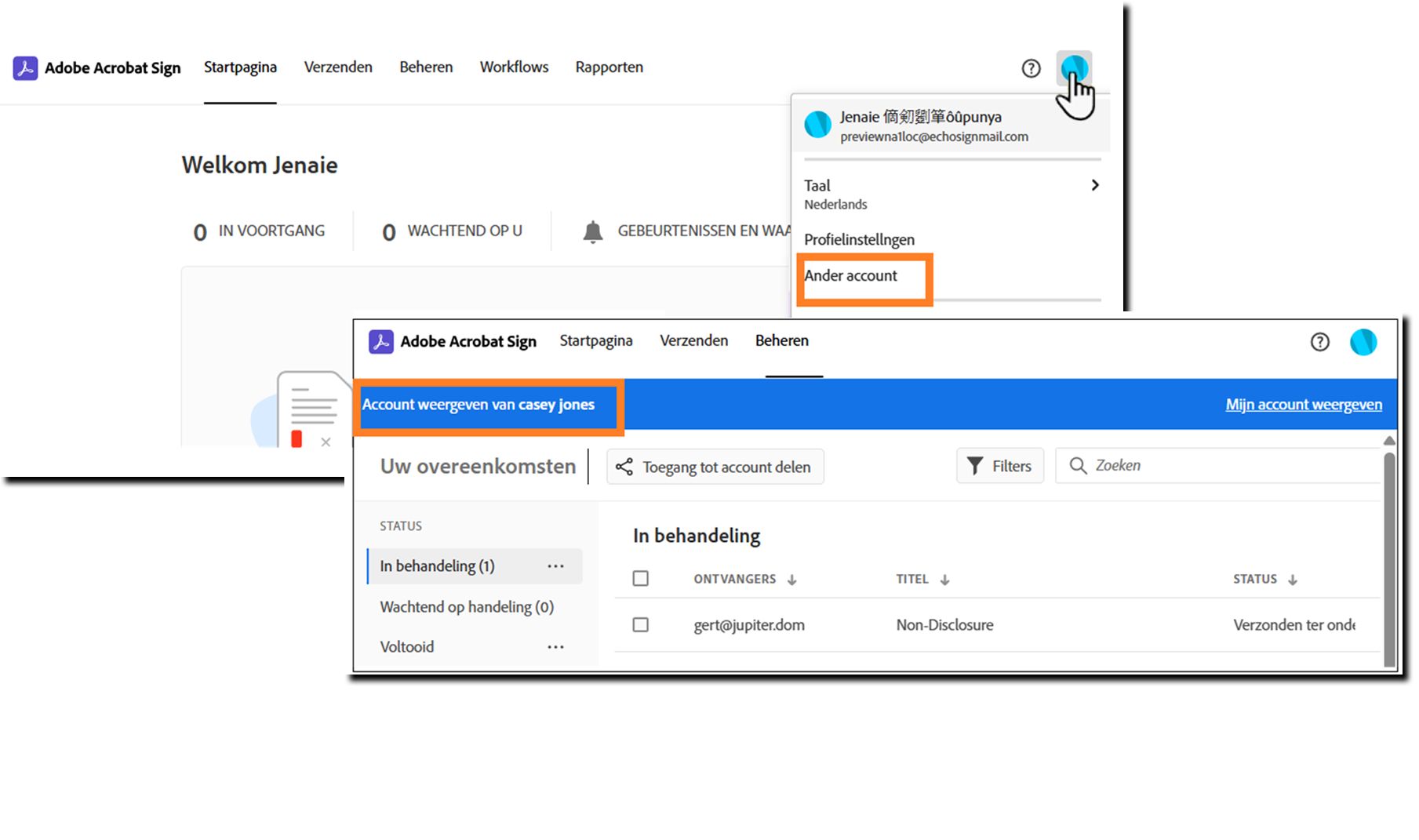Click the Adobe Acrobat Sign logo in front window

pyautogui.click(x=381, y=342)
